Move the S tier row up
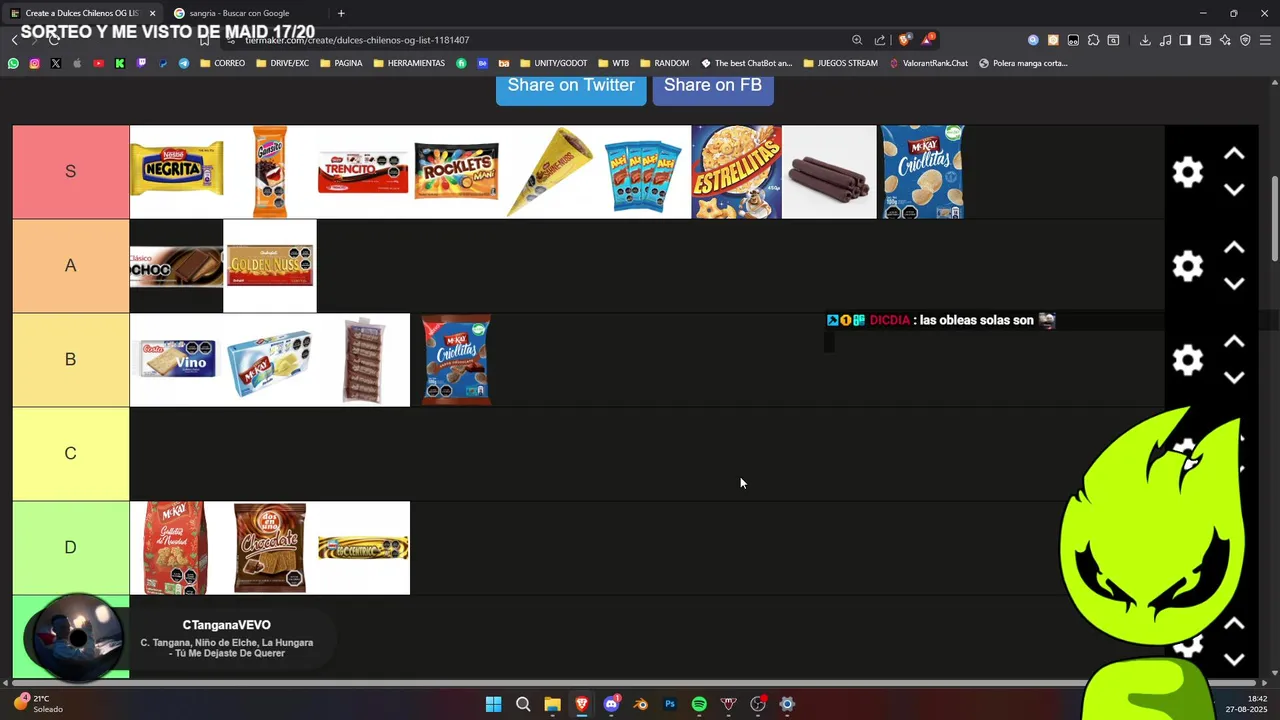The height and width of the screenshot is (720, 1280). point(1234,154)
